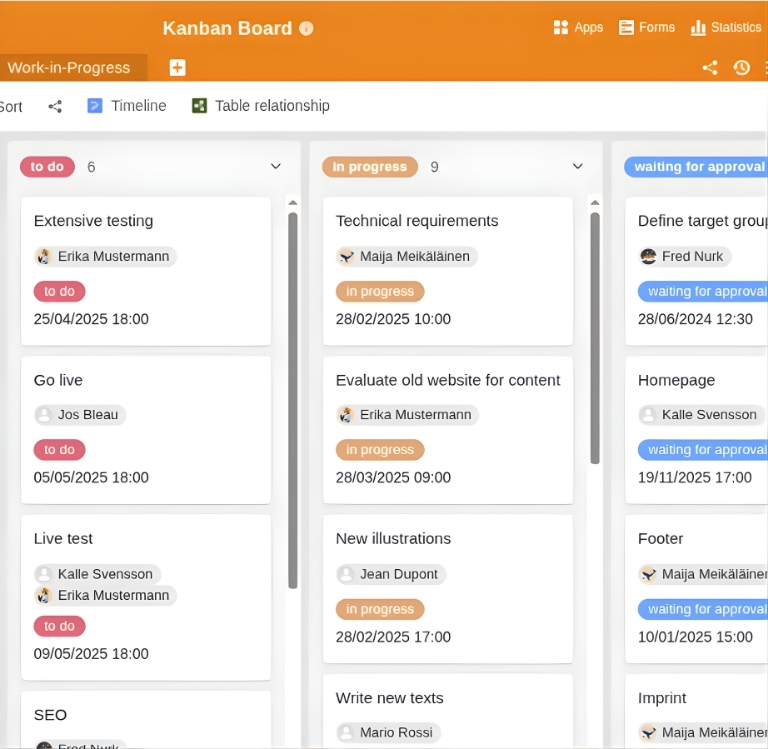Click the Kanban Board title
The image size is (768, 749).
227,28
